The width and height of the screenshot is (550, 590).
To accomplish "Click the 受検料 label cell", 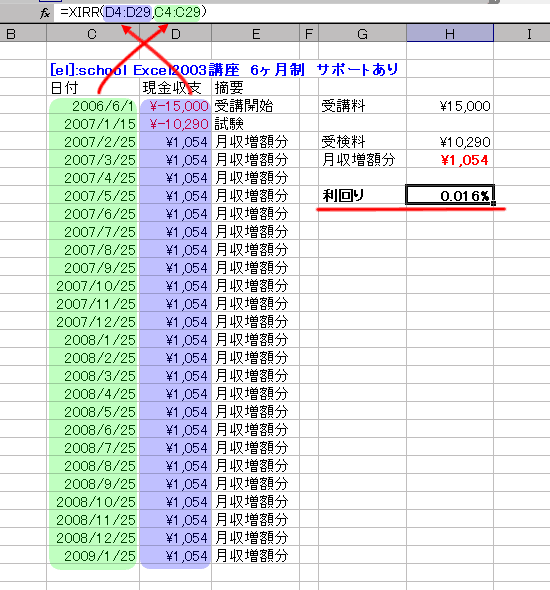I will [x=362, y=142].
